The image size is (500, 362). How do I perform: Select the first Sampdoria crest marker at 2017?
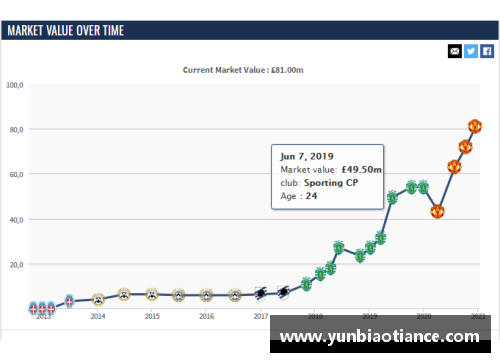tap(261, 294)
